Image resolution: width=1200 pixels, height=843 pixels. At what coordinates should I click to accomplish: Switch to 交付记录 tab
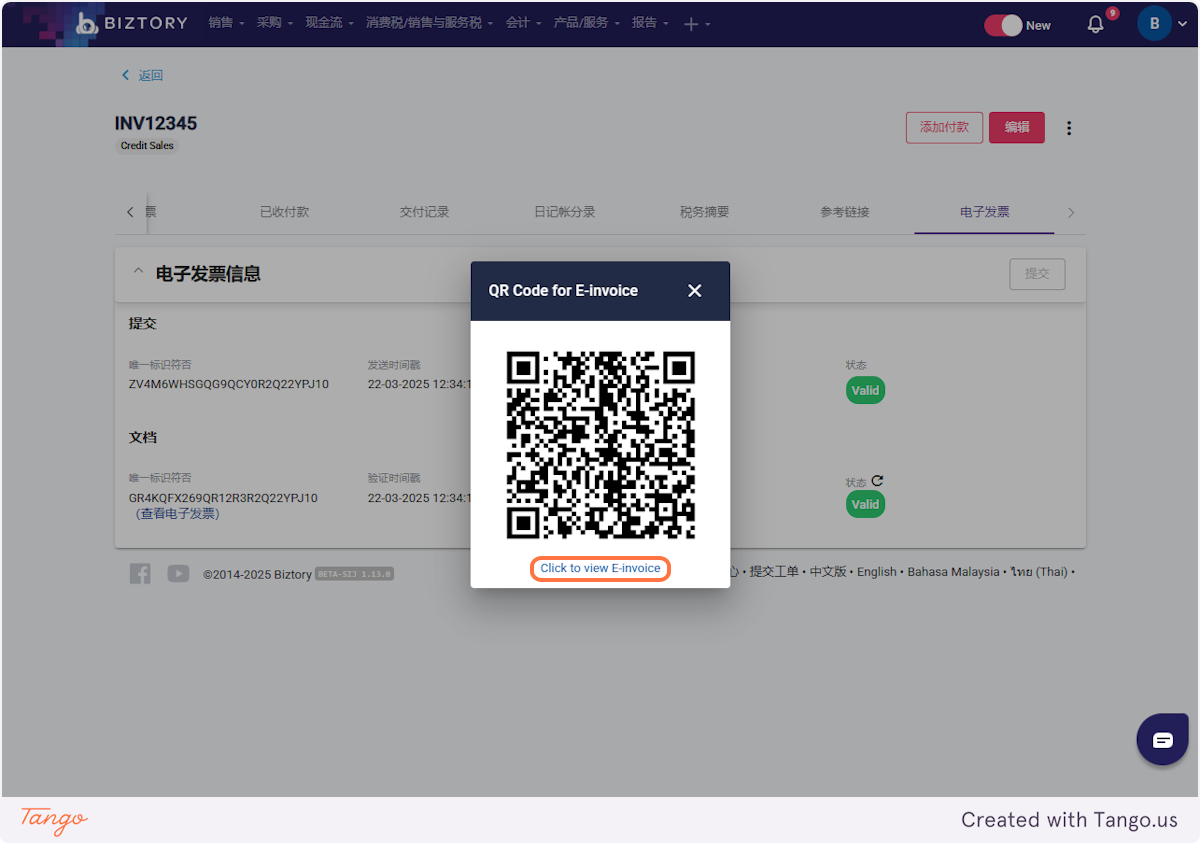pos(424,212)
